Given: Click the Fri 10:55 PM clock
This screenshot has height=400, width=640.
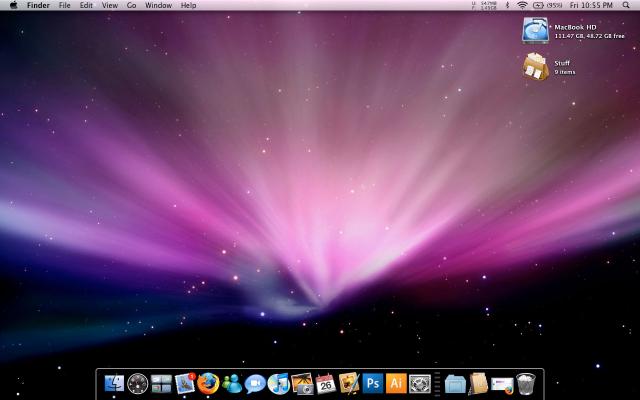Looking at the screenshot, I should (x=591, y=5).
